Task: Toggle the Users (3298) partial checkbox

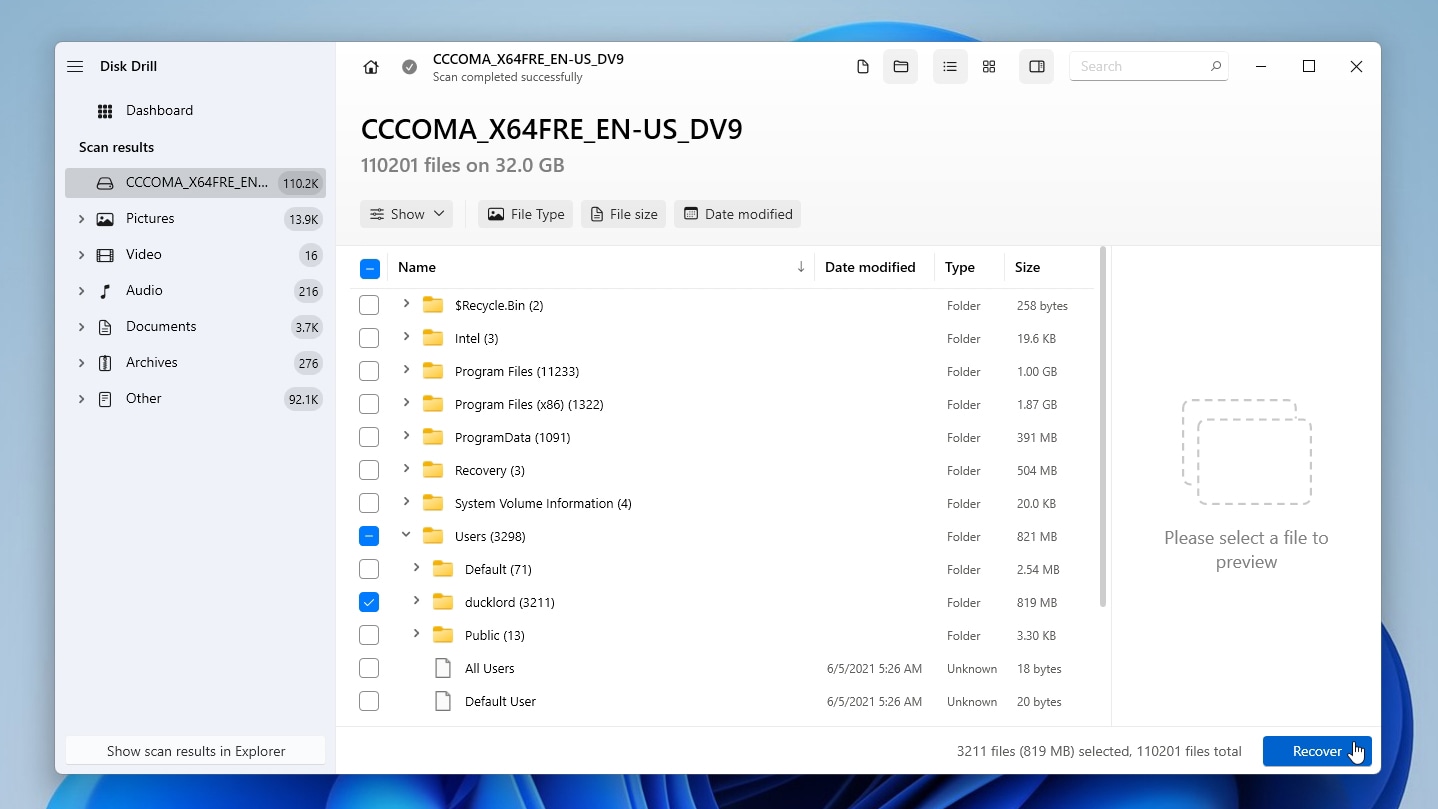Action: [369, 536]
